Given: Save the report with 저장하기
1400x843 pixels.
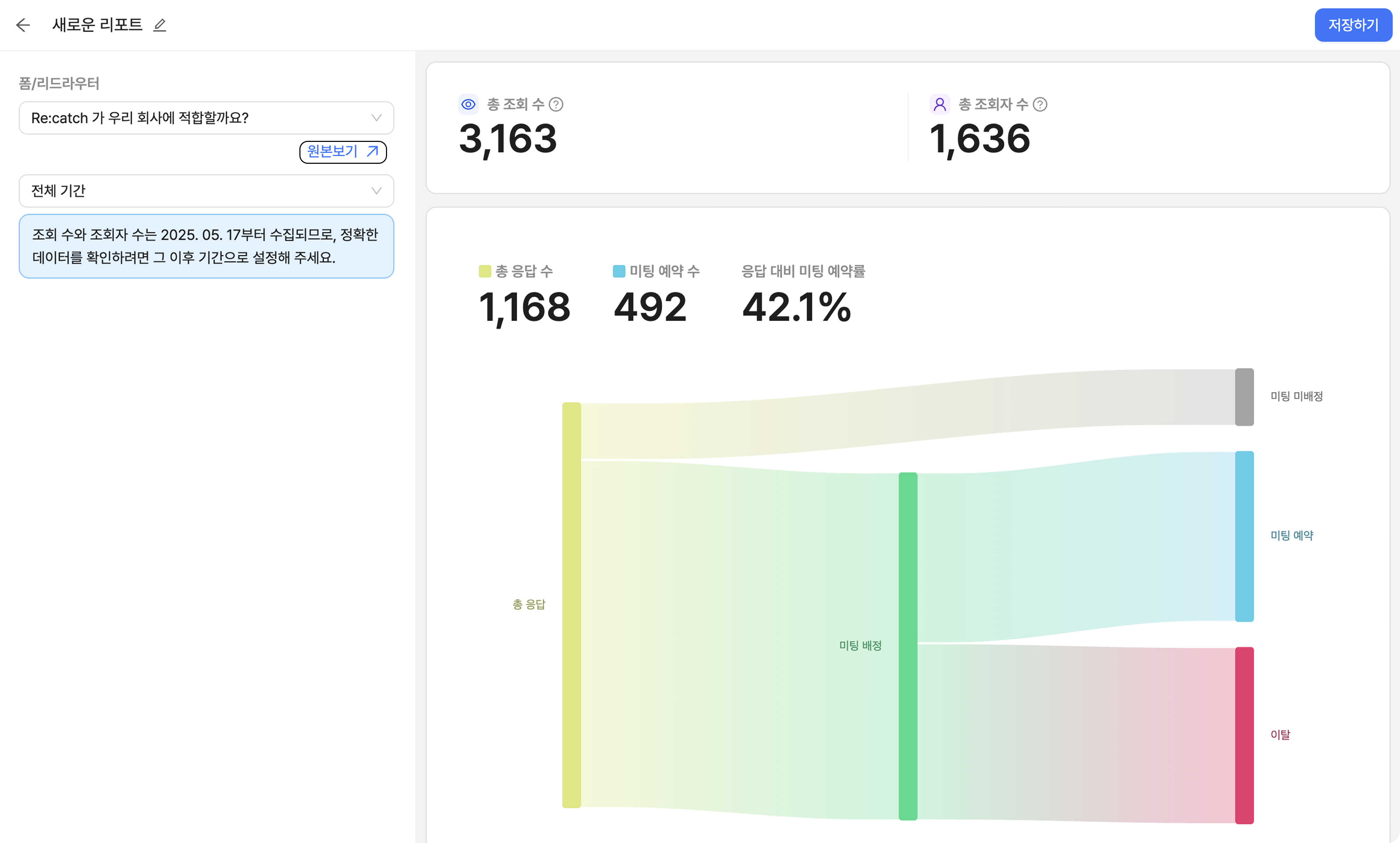Looking at the screenshot, I should pyautogui.click(x=1353, y=25).
